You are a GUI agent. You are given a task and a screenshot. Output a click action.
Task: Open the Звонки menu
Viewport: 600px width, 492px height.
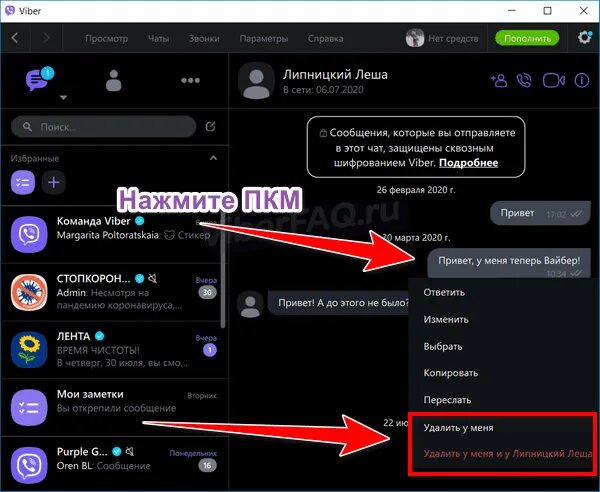[204, 38]
